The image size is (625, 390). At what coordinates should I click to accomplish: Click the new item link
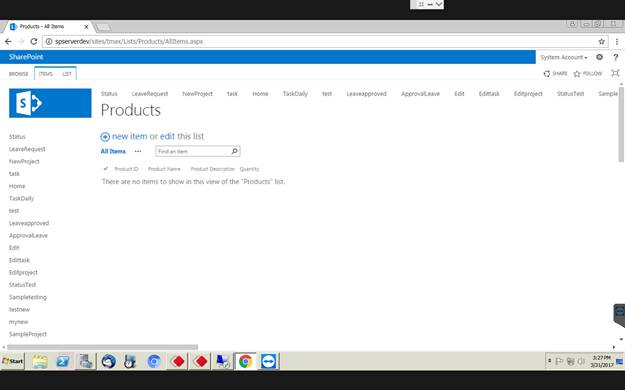tap(130, 136)
